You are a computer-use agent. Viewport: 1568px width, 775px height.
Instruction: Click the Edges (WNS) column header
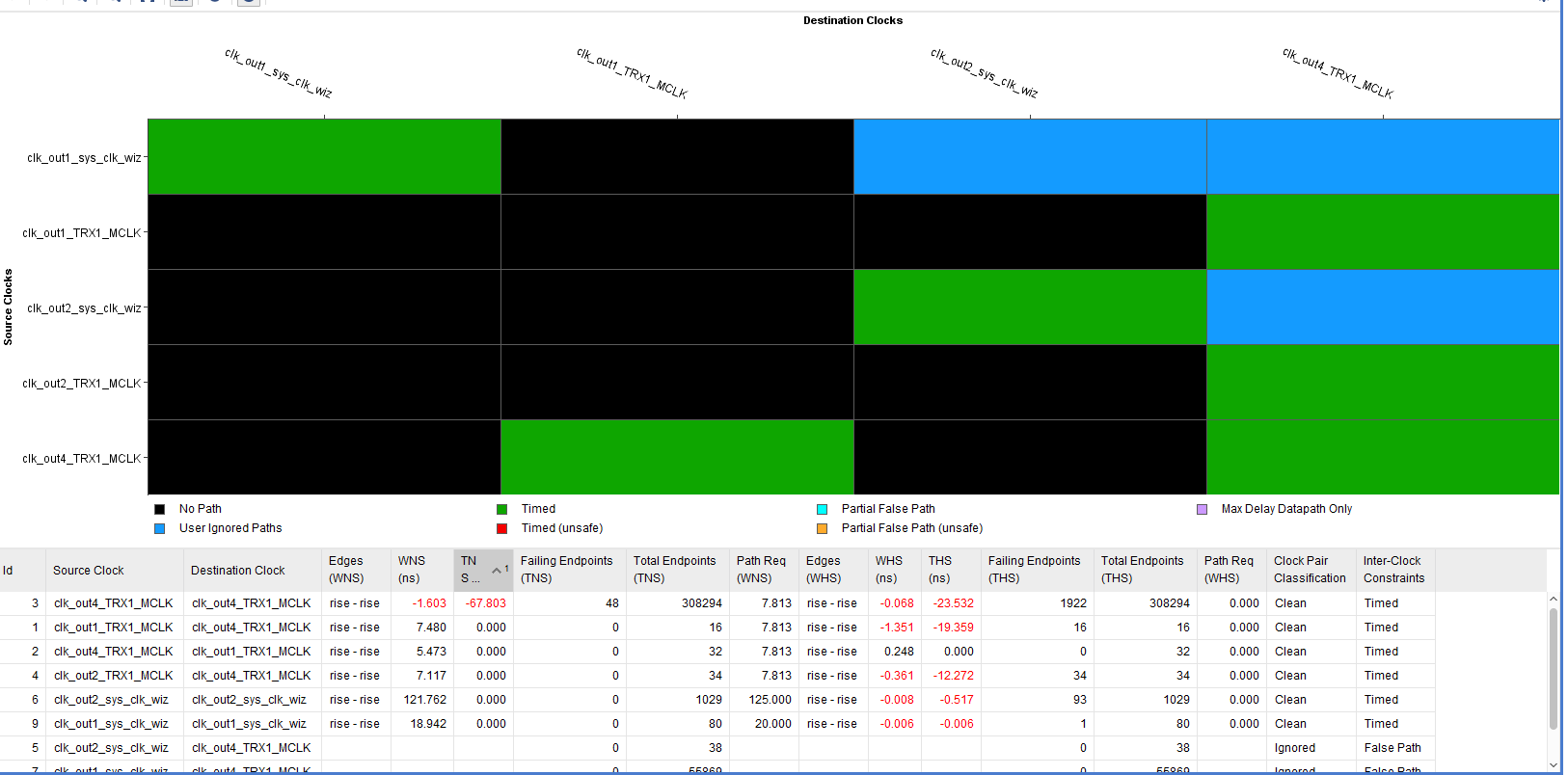(356, 570)
